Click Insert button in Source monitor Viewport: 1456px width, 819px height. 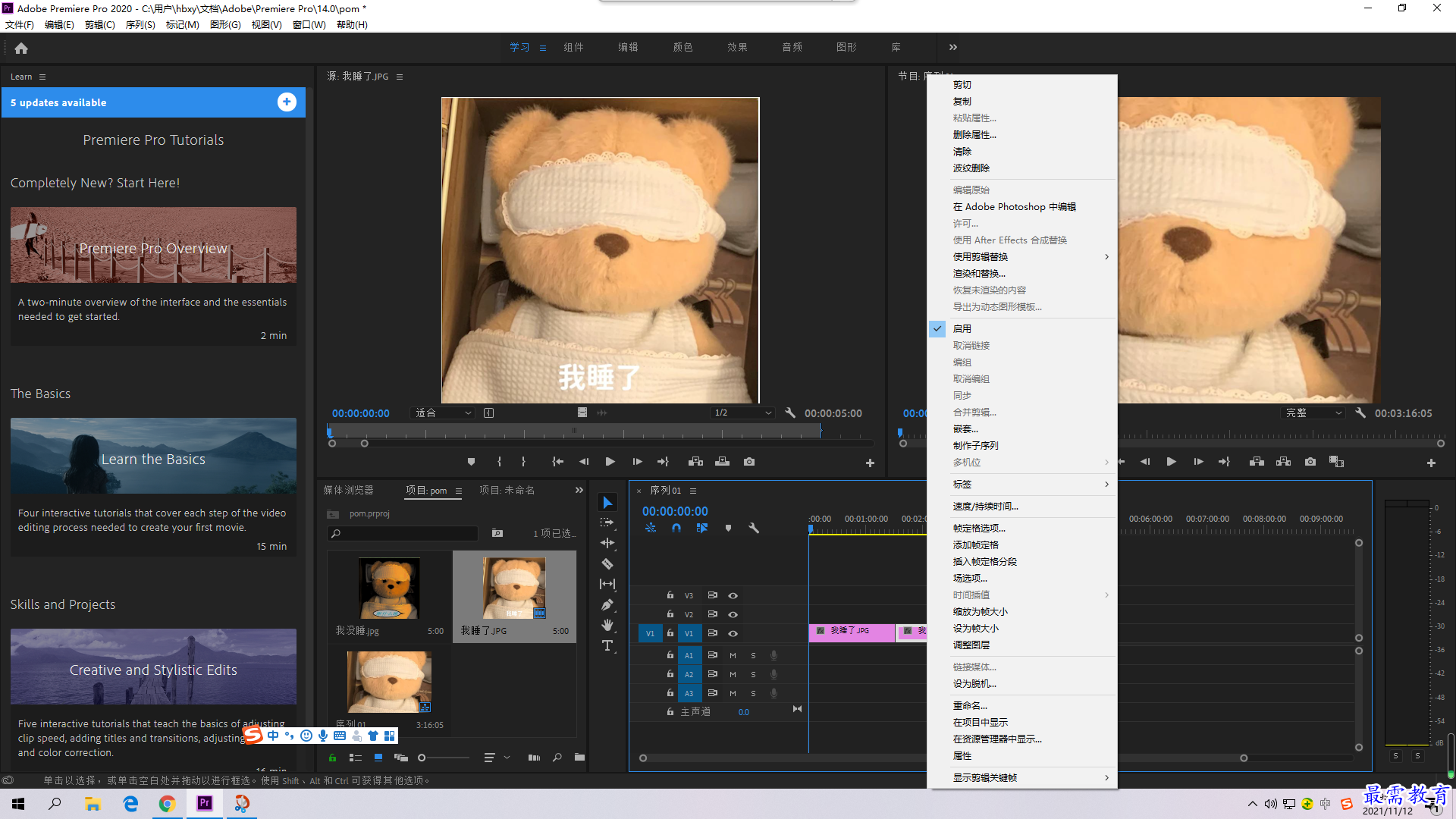(x=695, y=462)
